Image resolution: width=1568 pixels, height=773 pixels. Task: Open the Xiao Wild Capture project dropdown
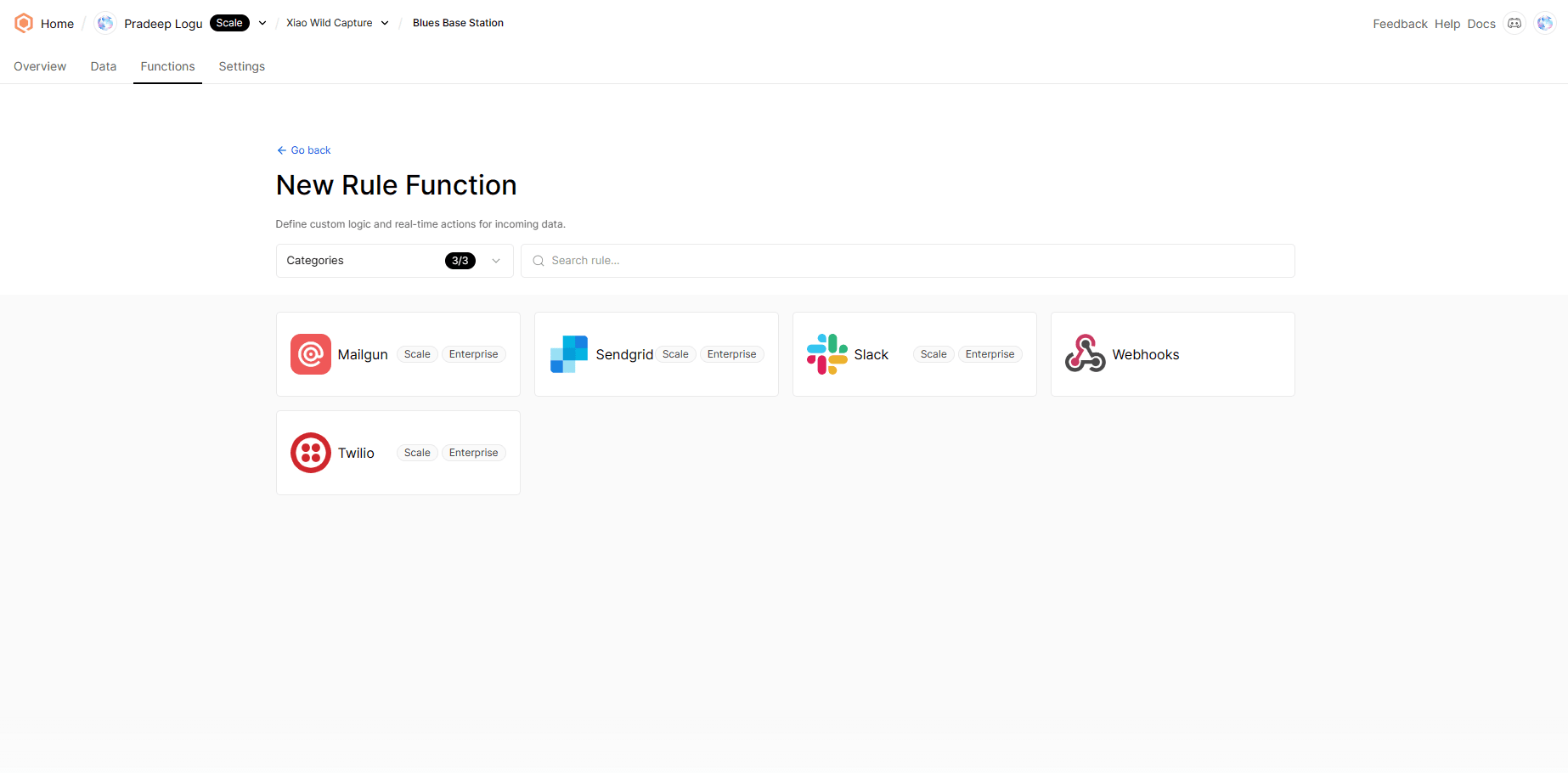point(337,23)
